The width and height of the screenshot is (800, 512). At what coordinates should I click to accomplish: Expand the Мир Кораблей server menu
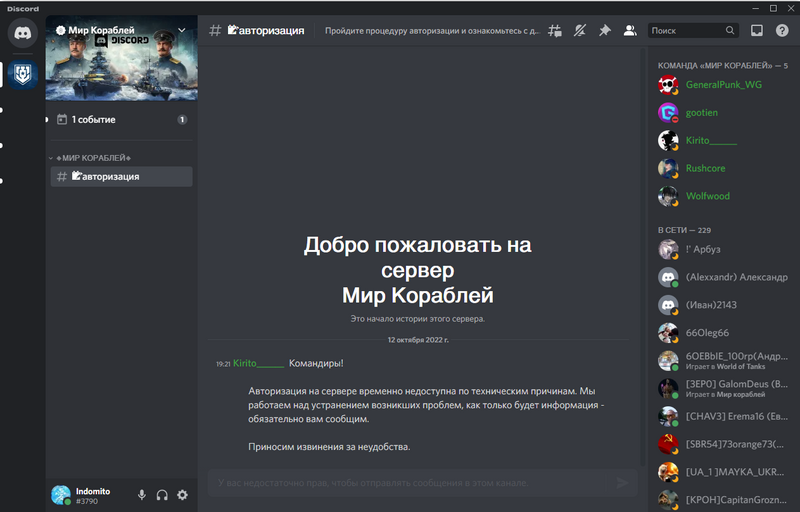point(182,30)
